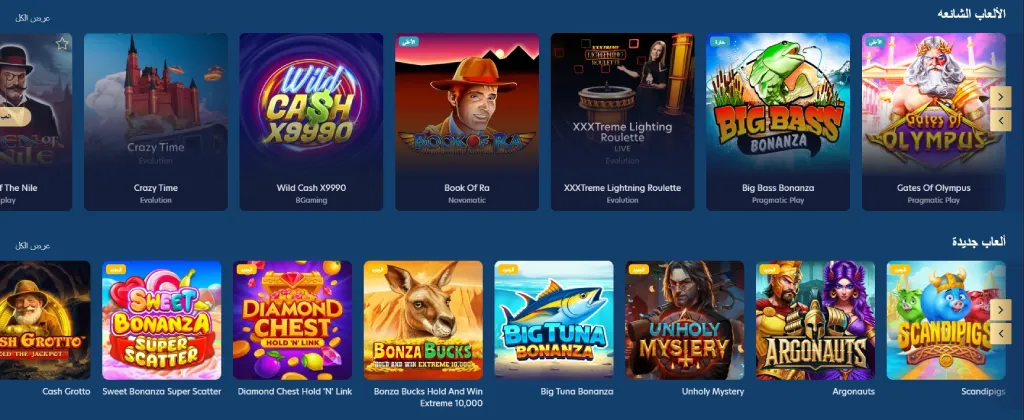The width and height of the screenshot is (1024, 420).
Task: Open the Crazy Time game card
Action: [x=156, y=122]
